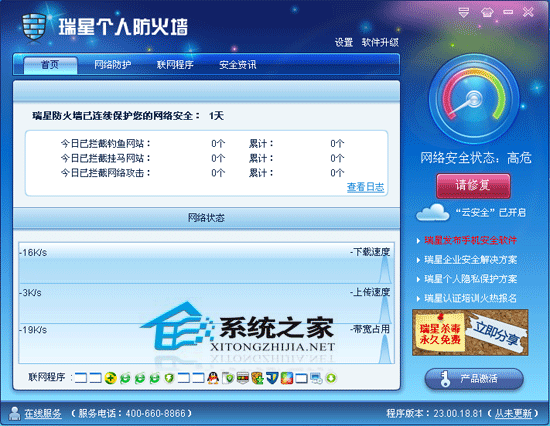Viewport: 550px width, 426px height.
Task: Click the QQ penguin program icon
Action: (213, 378)
